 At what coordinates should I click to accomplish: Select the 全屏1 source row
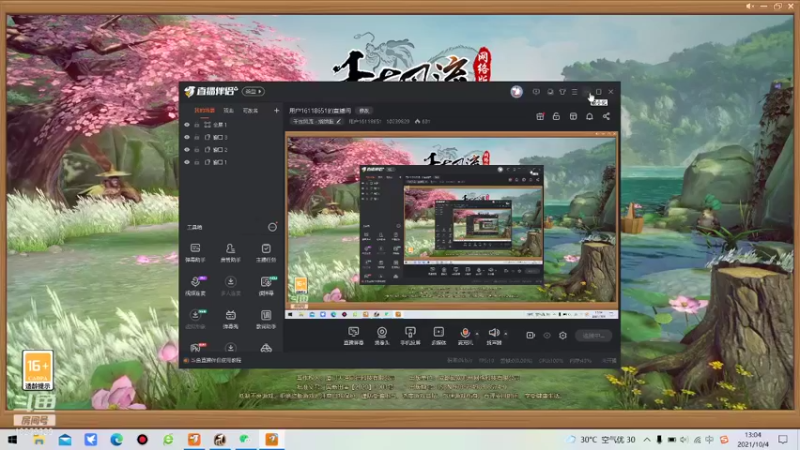pyautogui.click(x=232, y=124)
